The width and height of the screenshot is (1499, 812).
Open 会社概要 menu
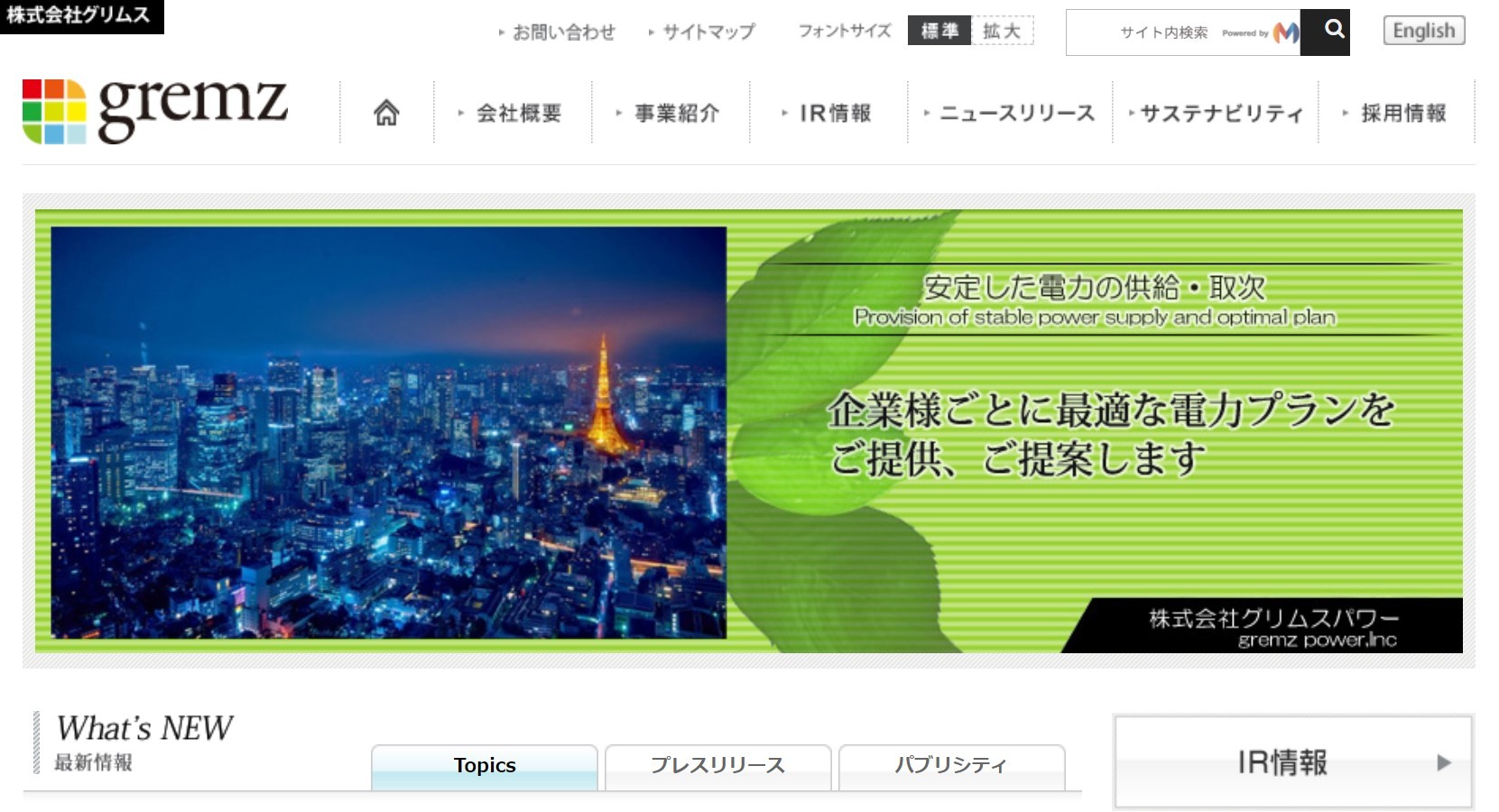coord(512,113)
